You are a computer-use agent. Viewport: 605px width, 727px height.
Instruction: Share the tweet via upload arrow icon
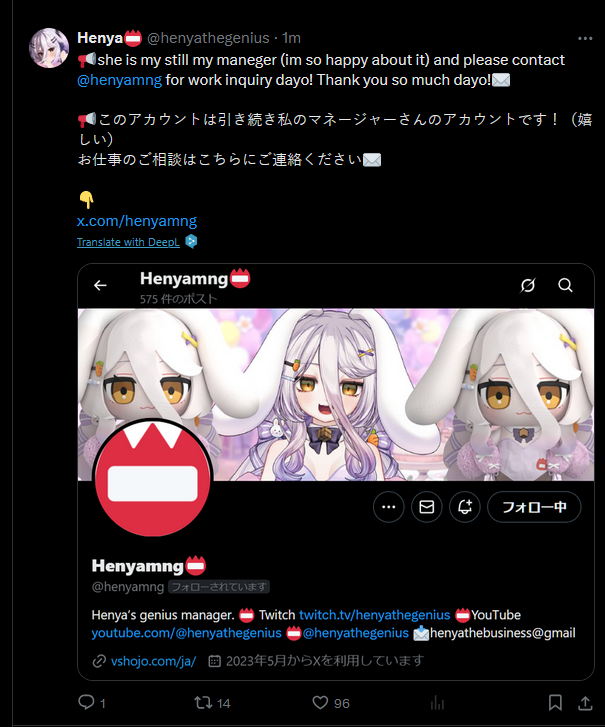click(585, 702)
